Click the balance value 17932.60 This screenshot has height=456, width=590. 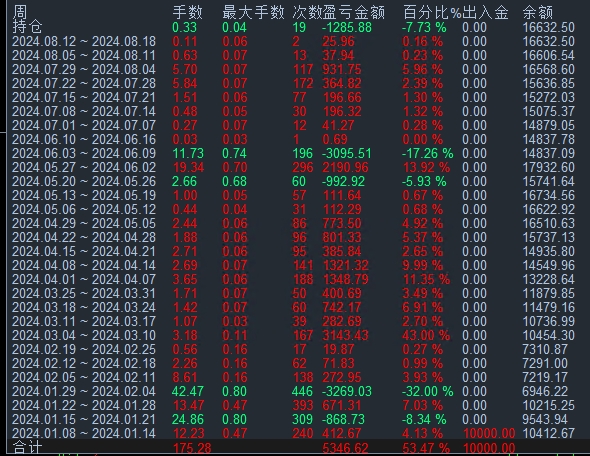549,167
